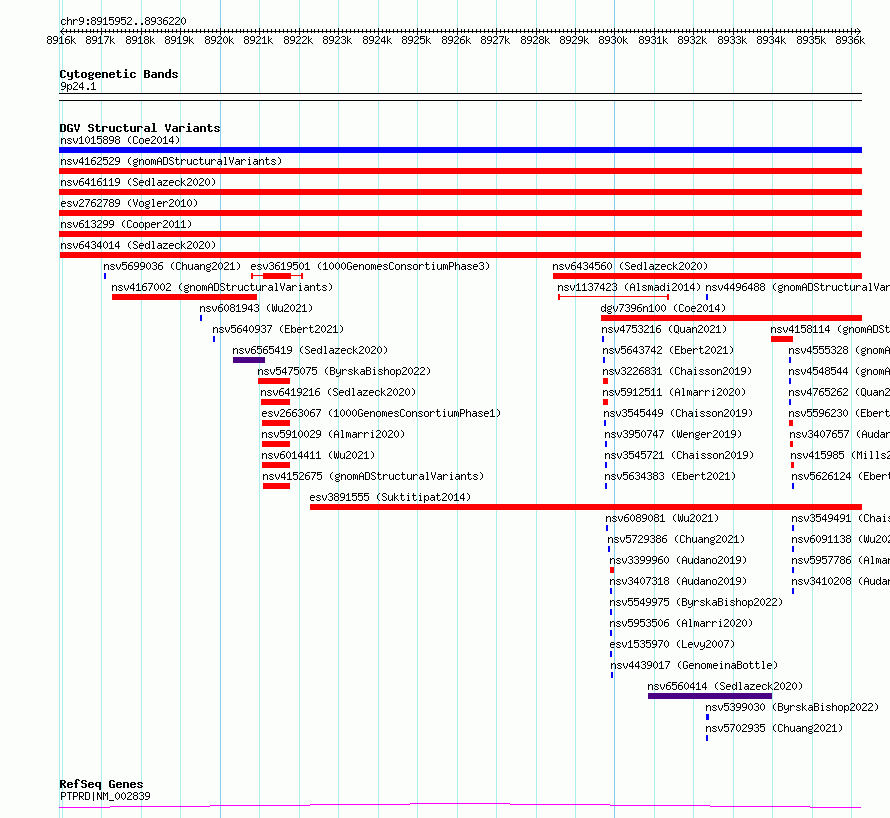The height and width of the screenshot is (818, 890).
Task: Click the nsv4765262 variant label
Action: pos(839,392)
